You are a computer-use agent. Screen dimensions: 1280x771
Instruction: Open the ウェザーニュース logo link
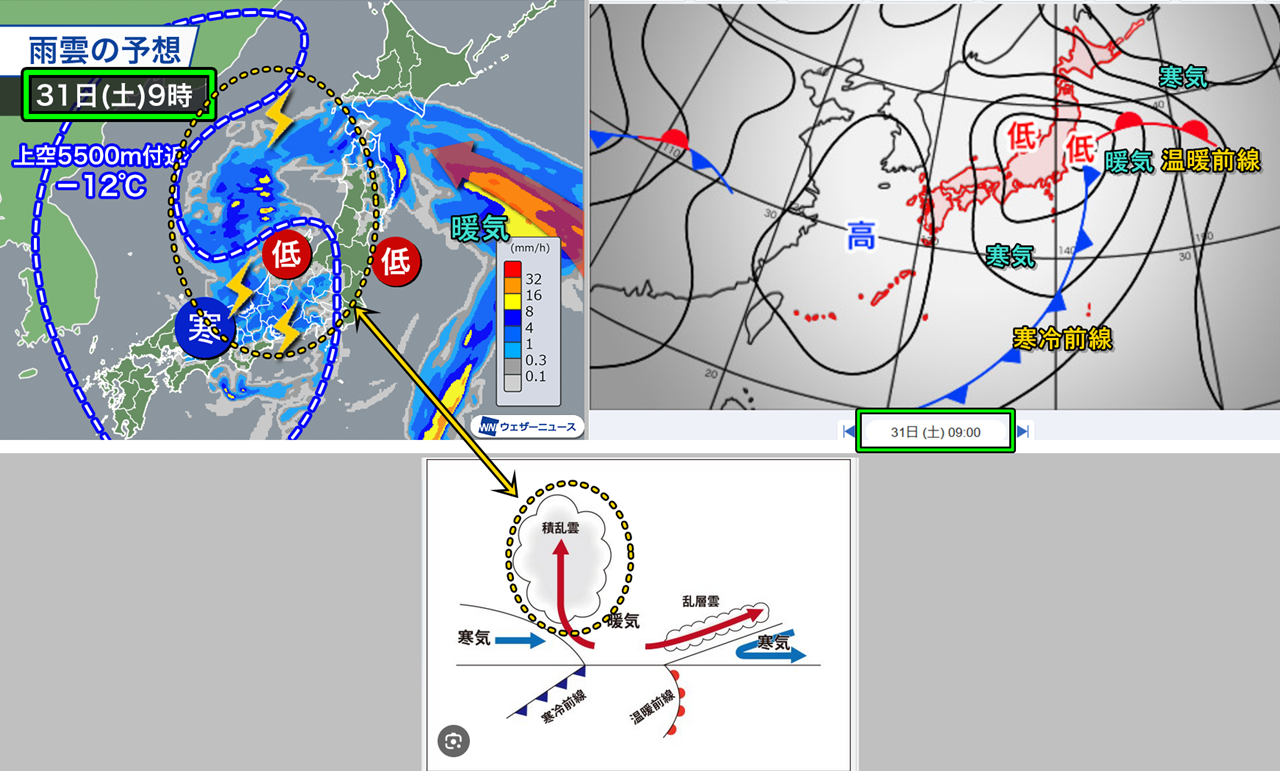pyautogui.click(x=529, y=425)
